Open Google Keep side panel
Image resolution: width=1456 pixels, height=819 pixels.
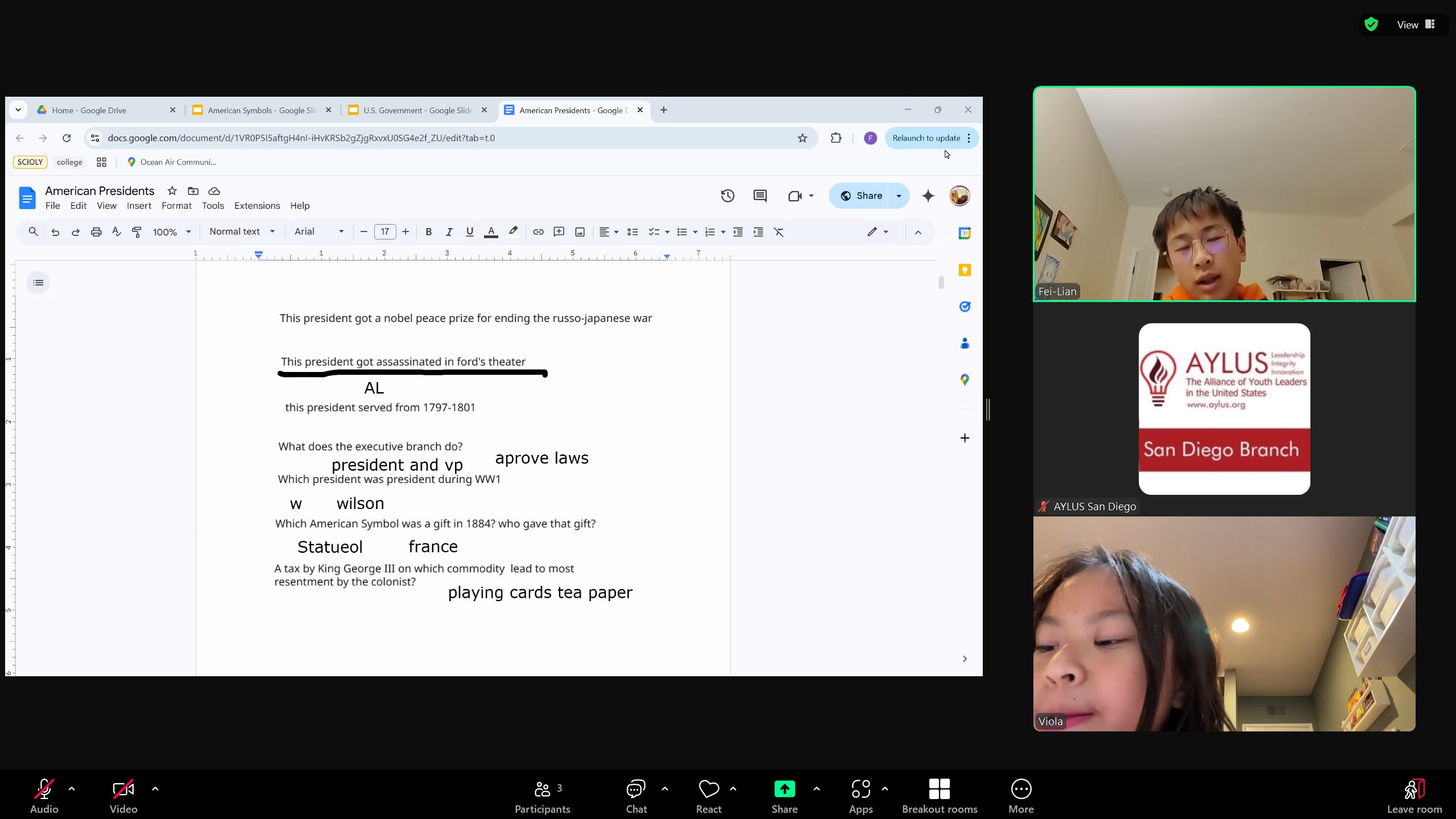point(965,270)
